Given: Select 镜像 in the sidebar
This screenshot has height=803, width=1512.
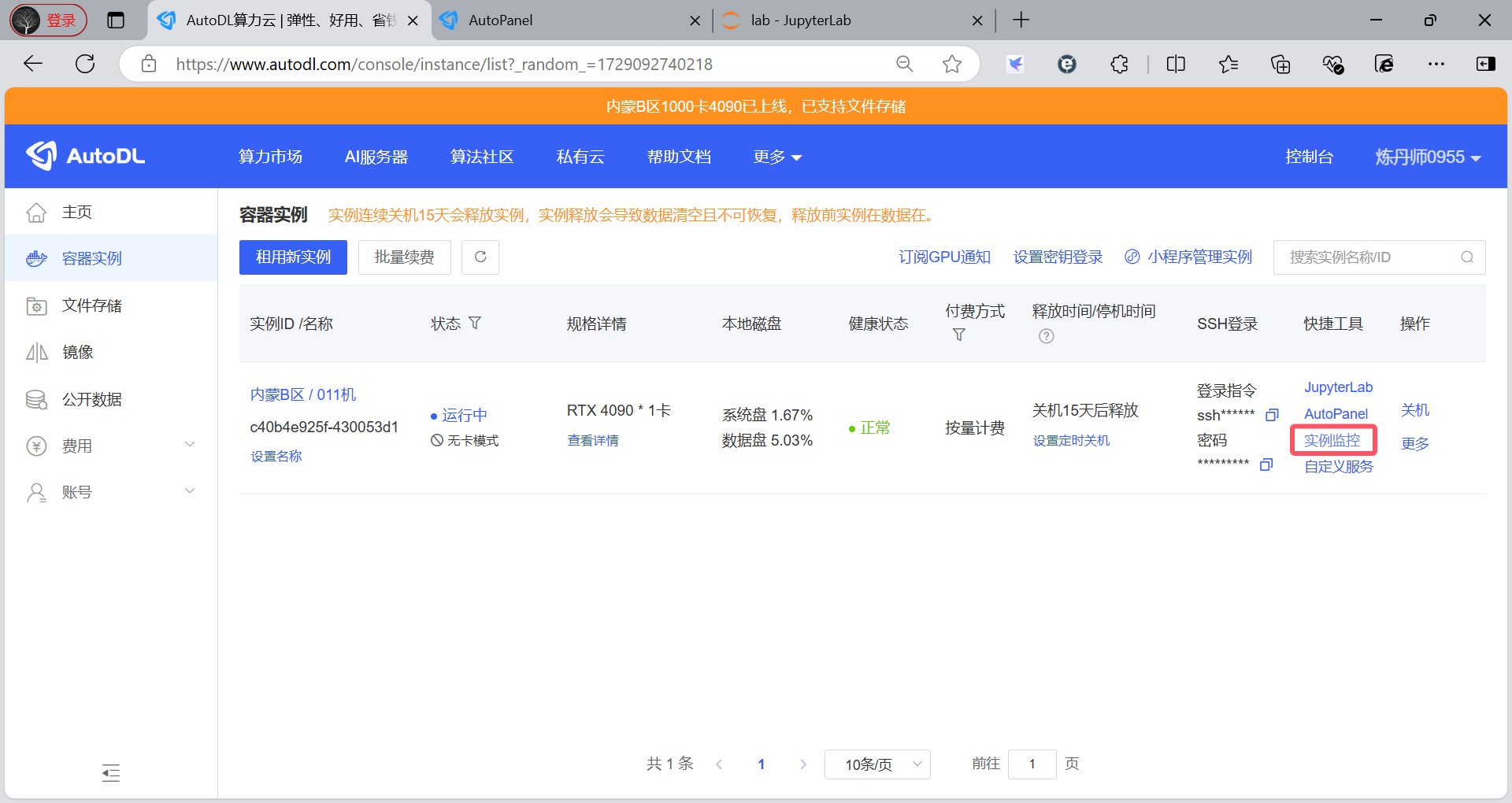Looking at the screenshot, I should [111, 352].
